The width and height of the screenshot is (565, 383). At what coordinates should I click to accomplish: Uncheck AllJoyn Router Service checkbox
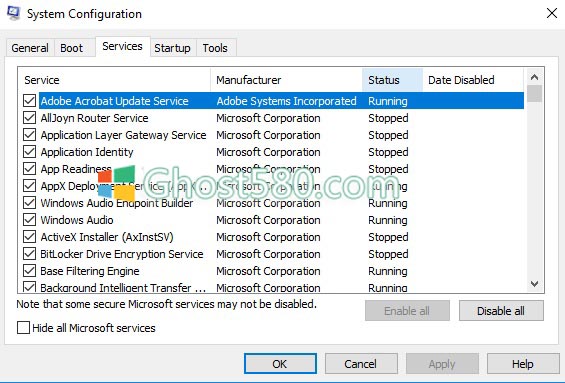(30, 118)
